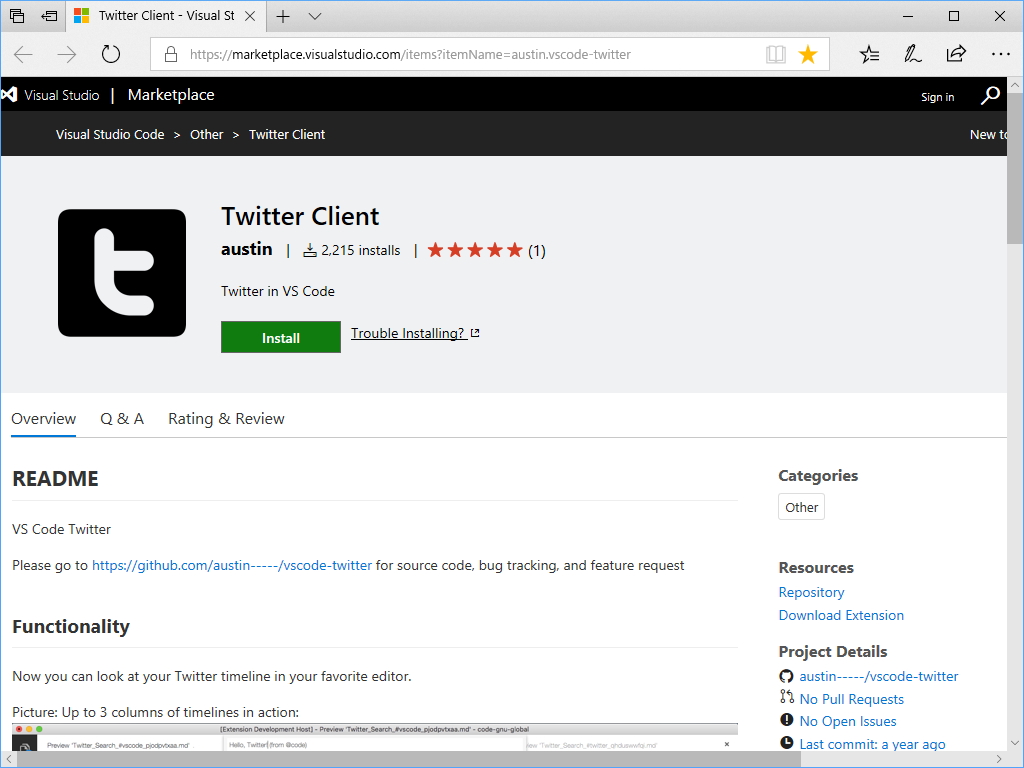Image resolution: width=1024 pixels, height=768 pixels.
Task: Switch to the Rating & Review tab
Action: click(225, 418)
